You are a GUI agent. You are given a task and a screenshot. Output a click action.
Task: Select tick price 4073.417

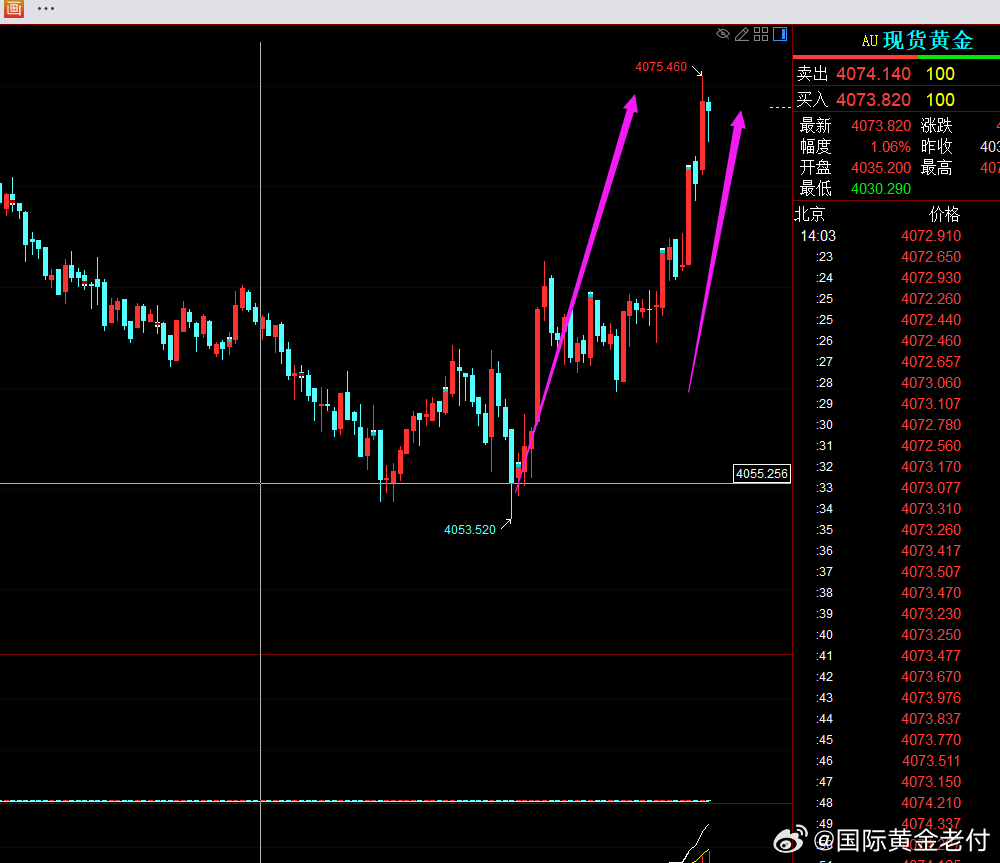(x=931, y=551)
